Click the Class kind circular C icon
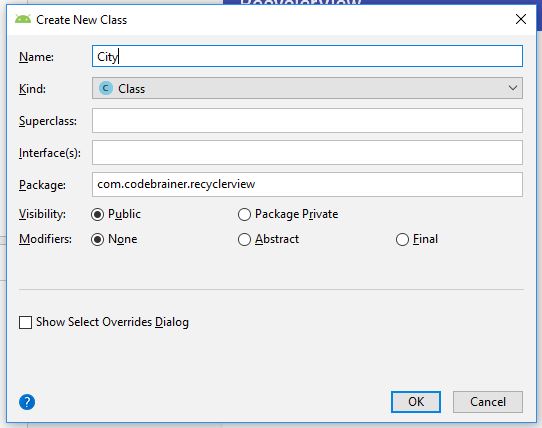This screenshot has height=428, width=542. (106, 88)
